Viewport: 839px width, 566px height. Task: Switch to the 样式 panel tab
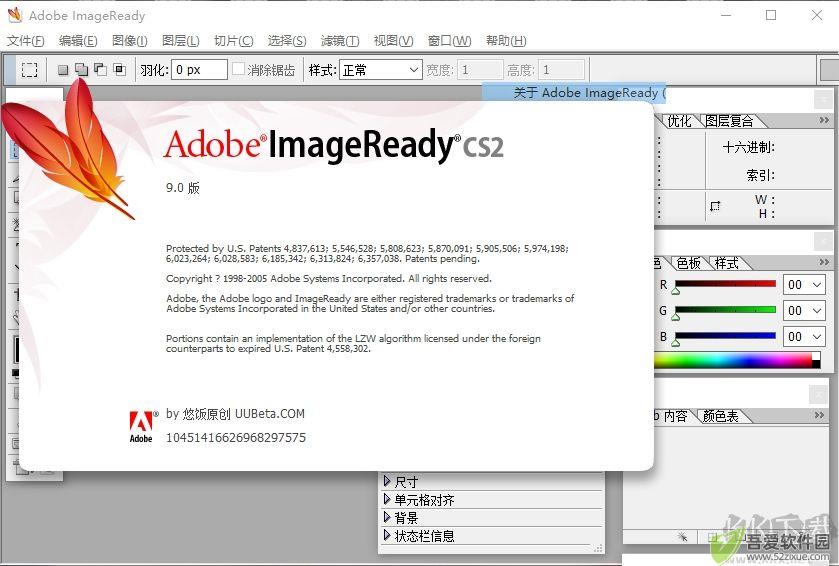tap(727, 263)
